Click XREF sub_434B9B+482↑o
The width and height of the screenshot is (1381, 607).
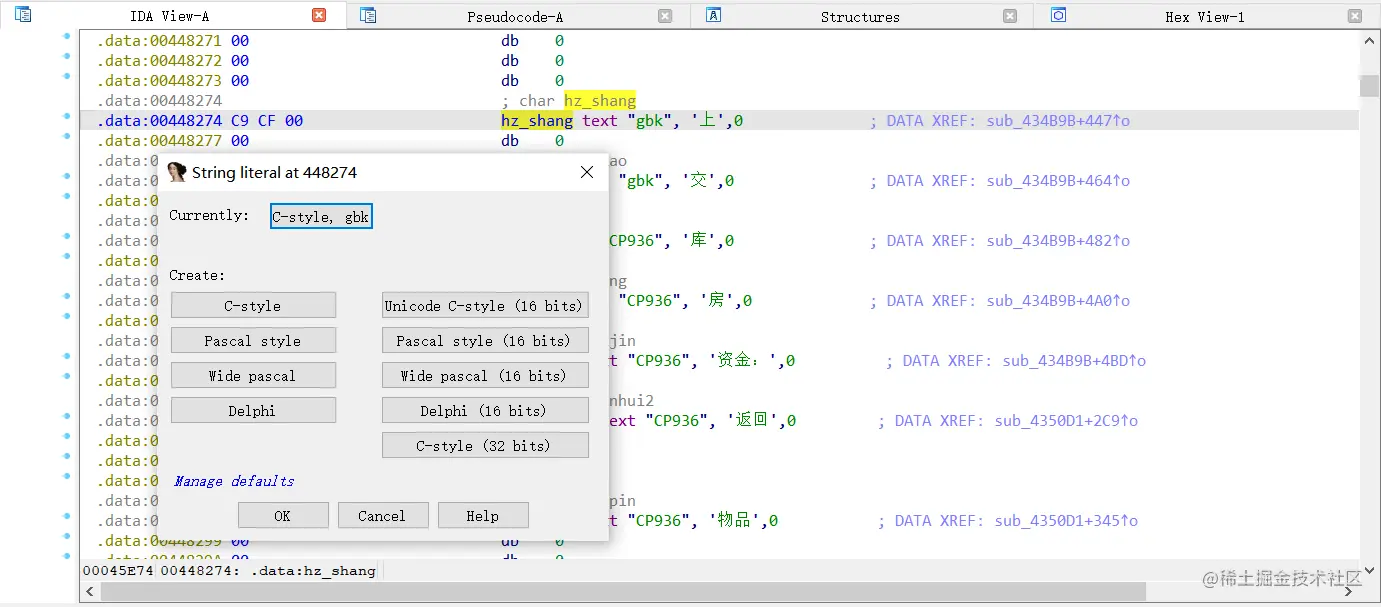1058,241
